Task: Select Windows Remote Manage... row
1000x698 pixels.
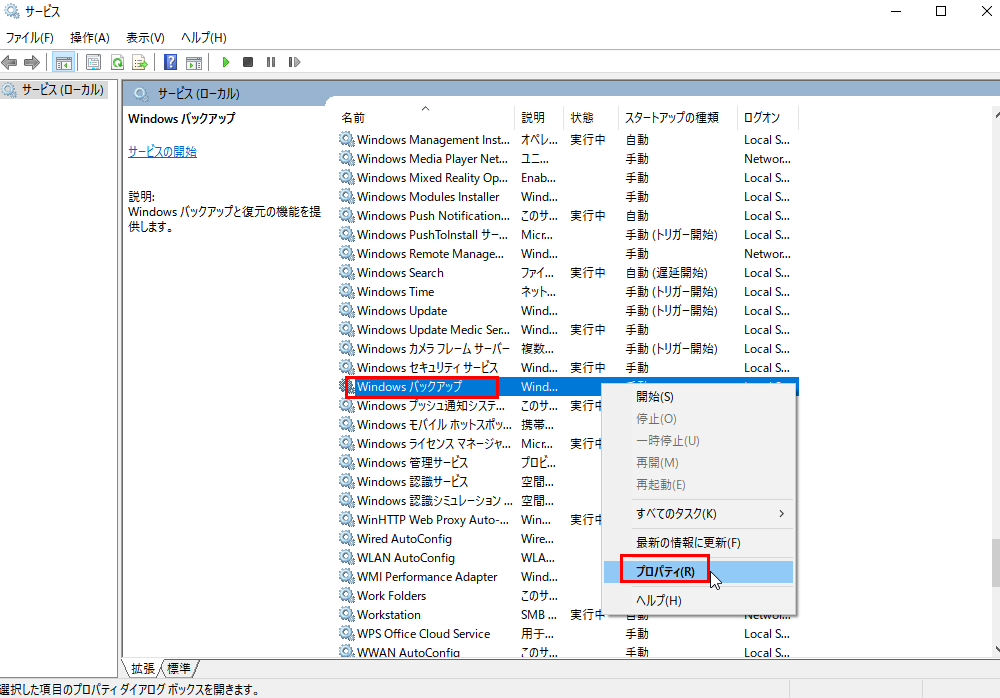Action: coord(568,254)
